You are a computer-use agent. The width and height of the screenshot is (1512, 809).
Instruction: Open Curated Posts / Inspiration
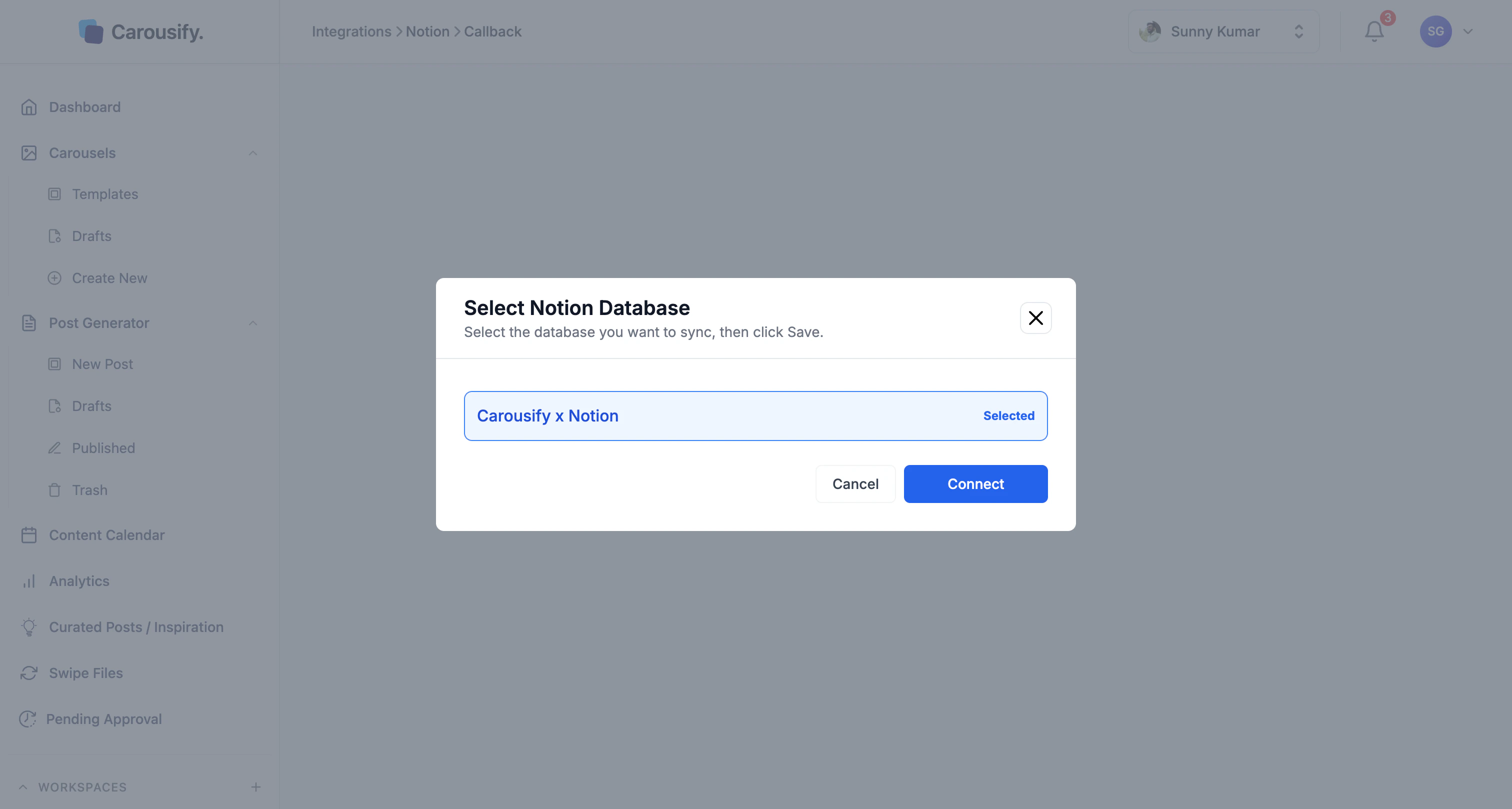(x=136, y=627)
